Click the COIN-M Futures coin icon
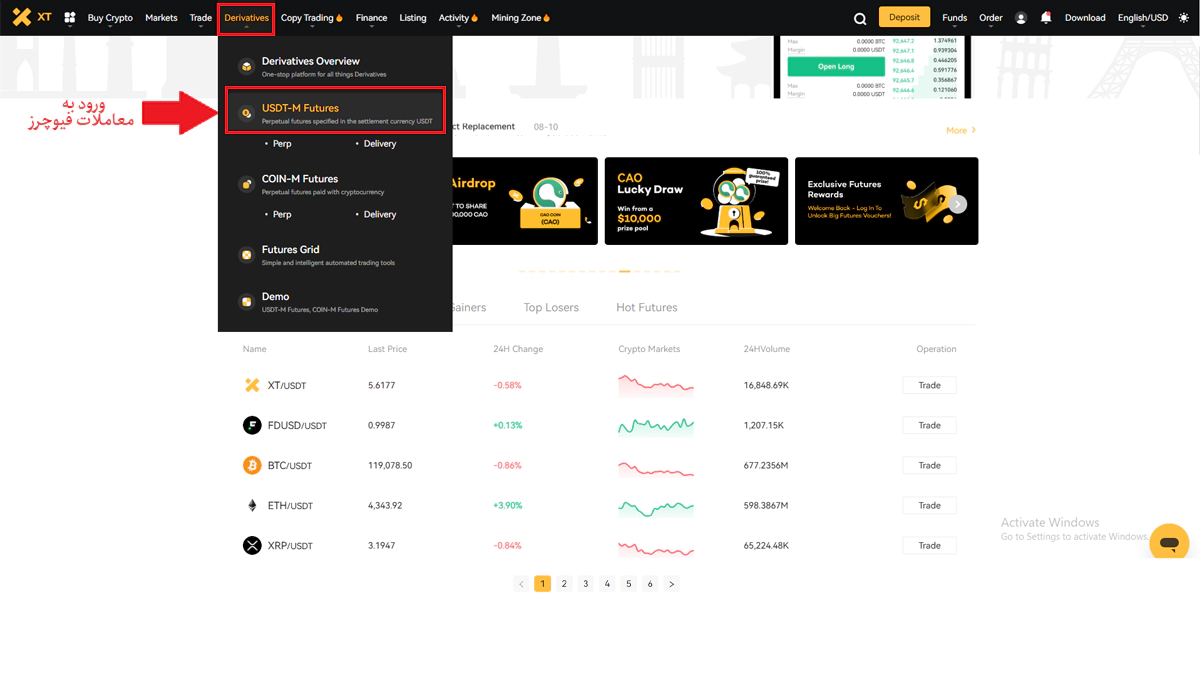Viewport: 1200px width, 675px height. click(x=246, y=184)
